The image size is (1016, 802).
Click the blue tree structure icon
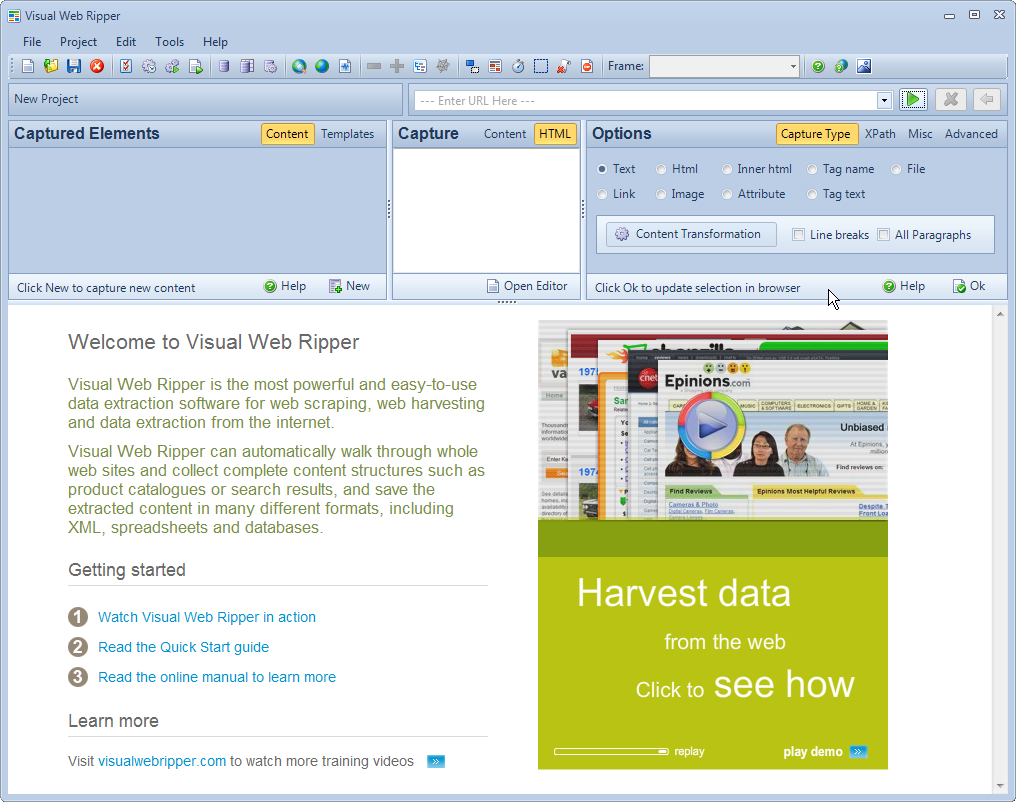click(420, 66)
